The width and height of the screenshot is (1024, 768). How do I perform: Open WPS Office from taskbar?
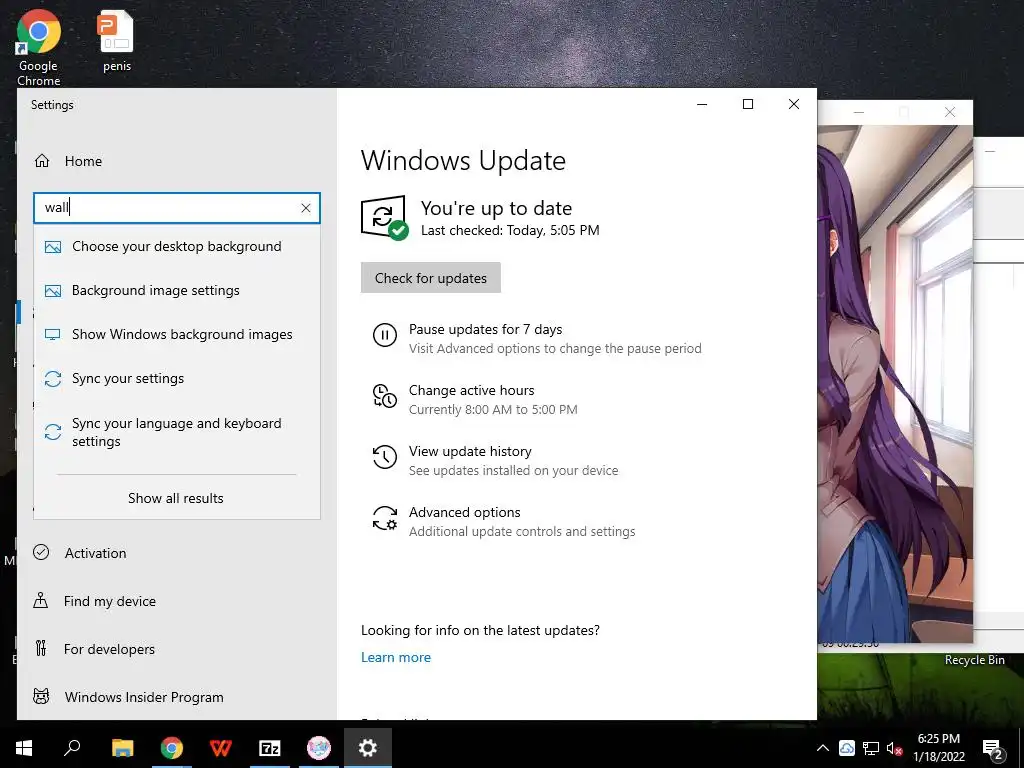tap(221, 748)
